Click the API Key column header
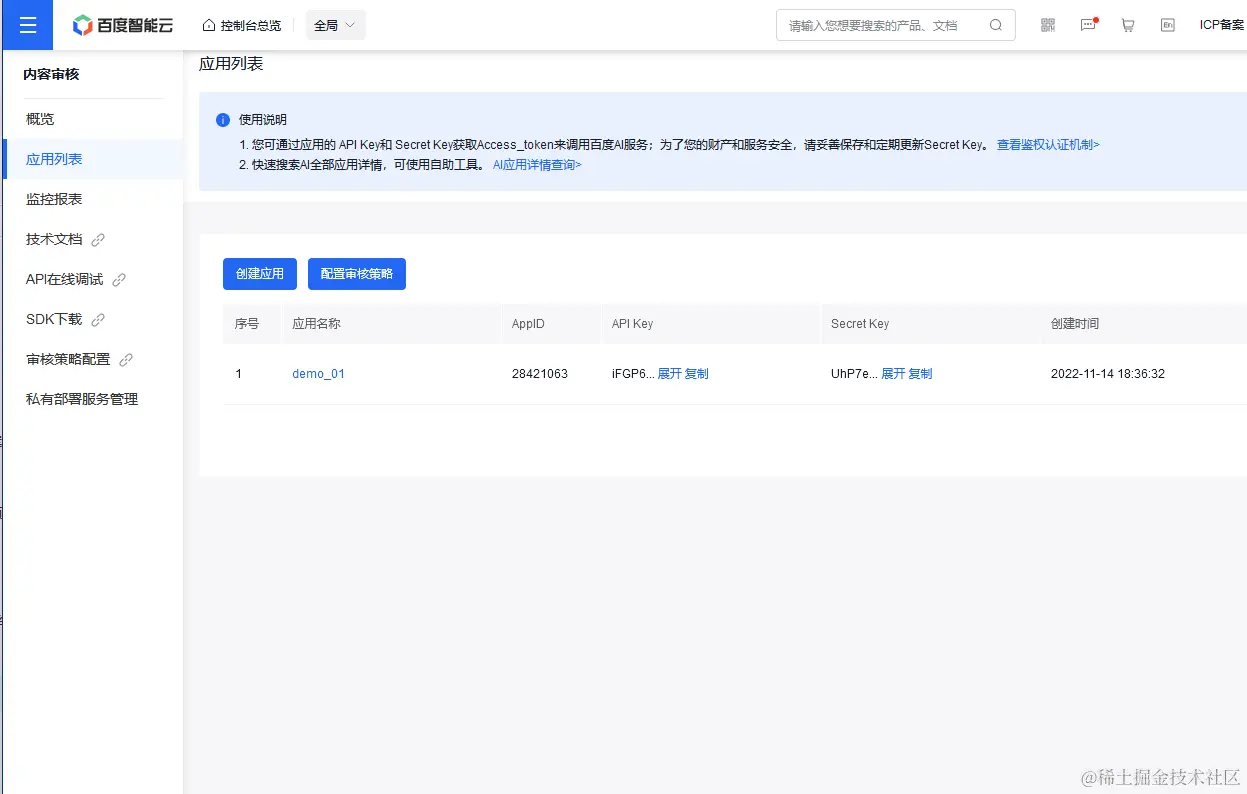This screenshot has height=794, width=1247. point(632,324)
